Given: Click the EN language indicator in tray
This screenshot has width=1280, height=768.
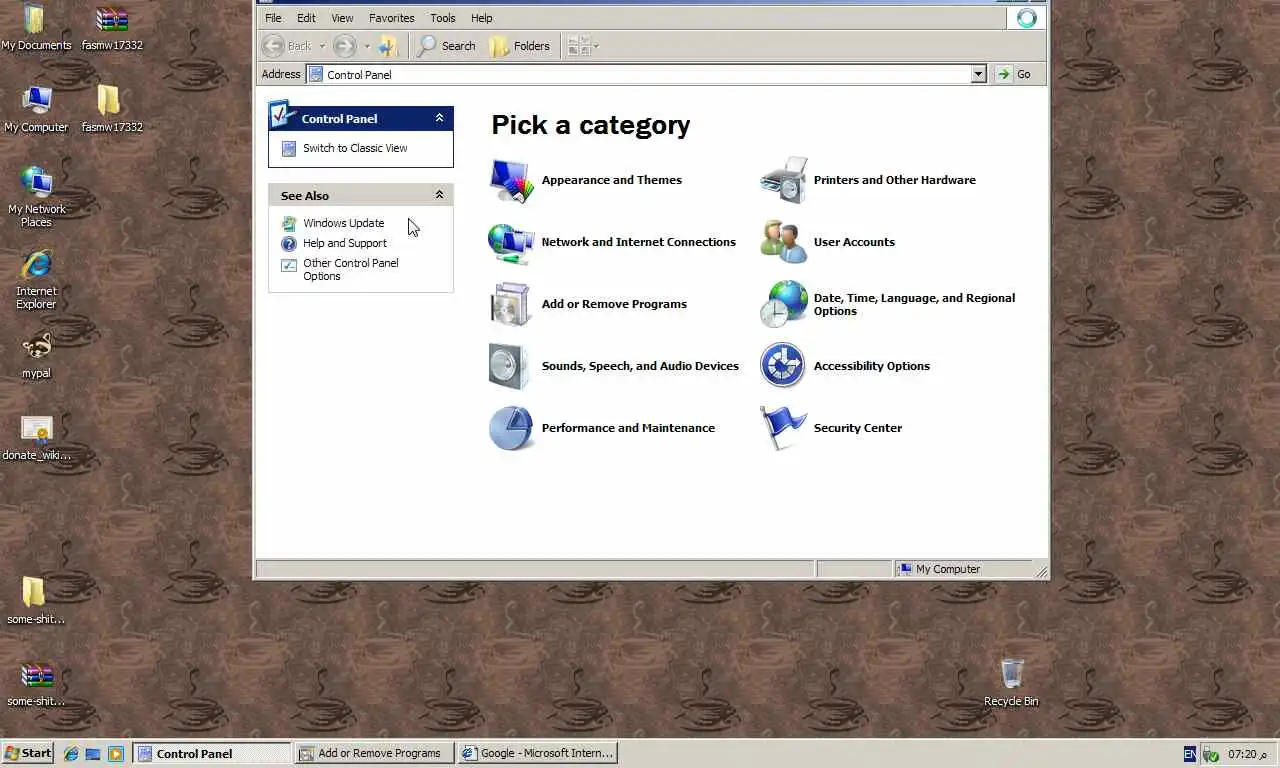Looking at the screenshot, I should 1189,754.
